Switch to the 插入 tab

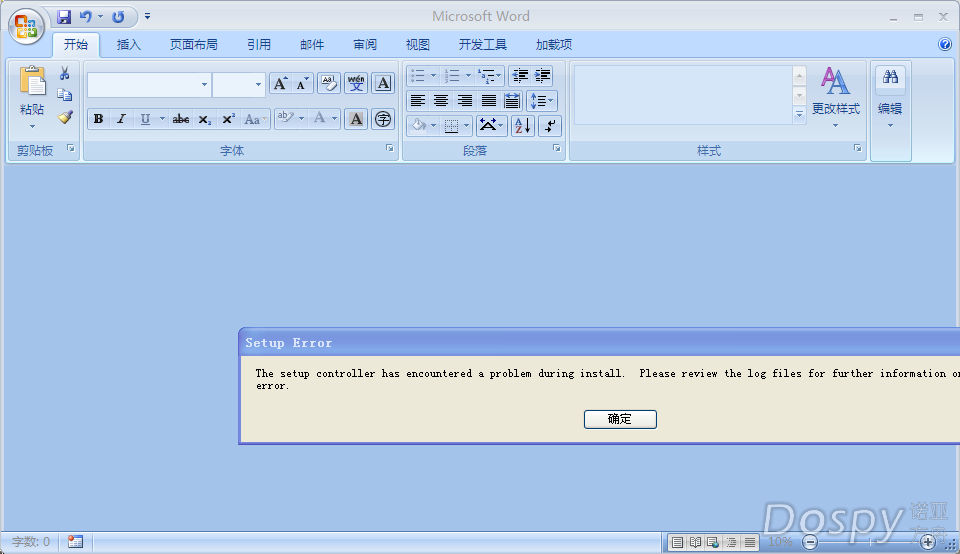[x=129, y=45]
